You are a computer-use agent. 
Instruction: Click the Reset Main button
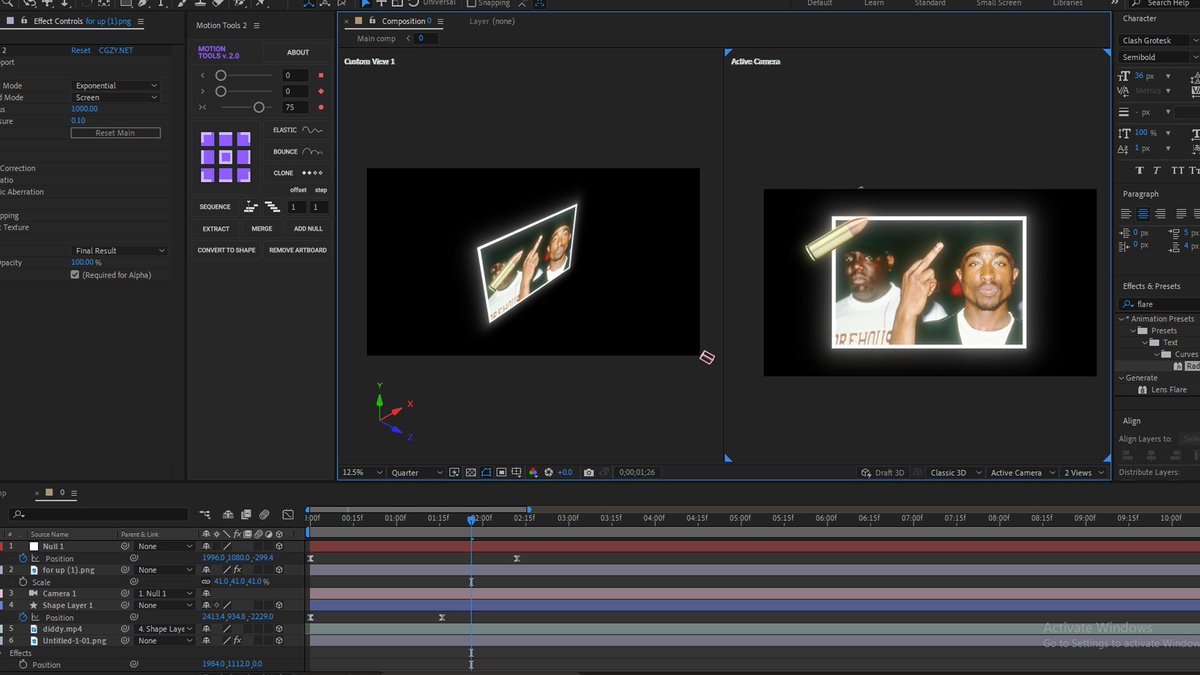115,133
